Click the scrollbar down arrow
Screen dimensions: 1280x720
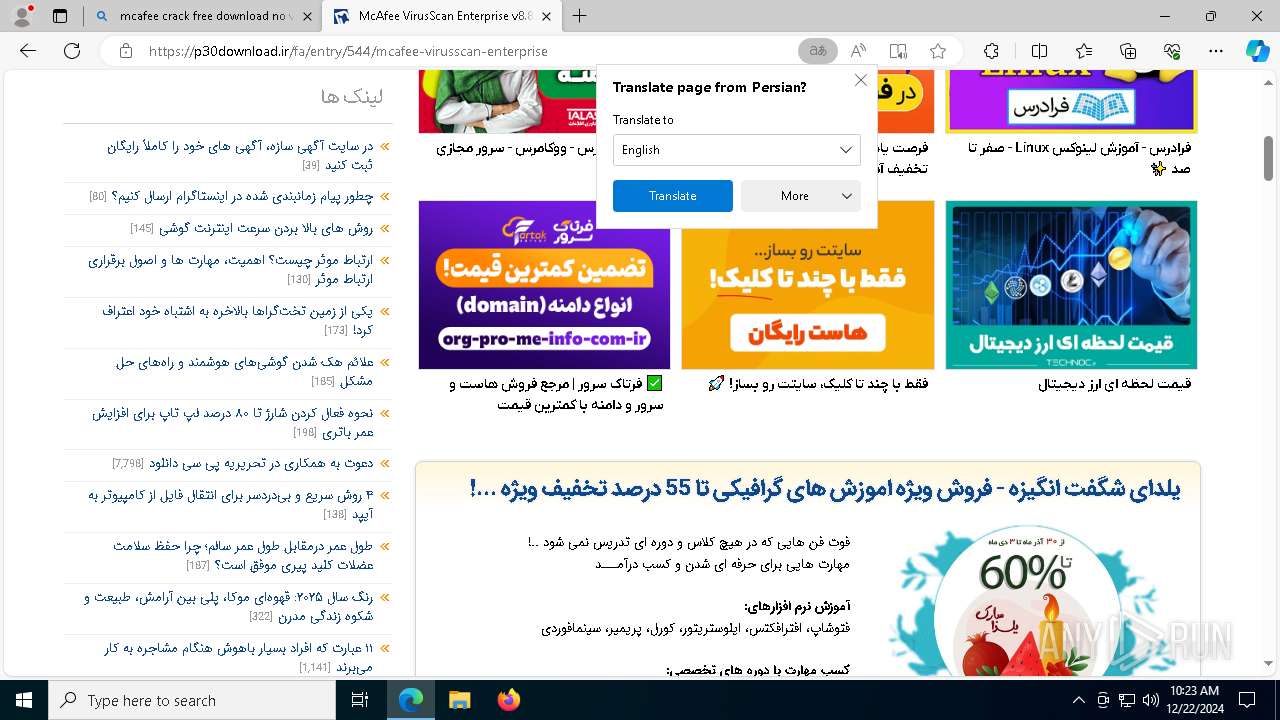[1268, 663]
